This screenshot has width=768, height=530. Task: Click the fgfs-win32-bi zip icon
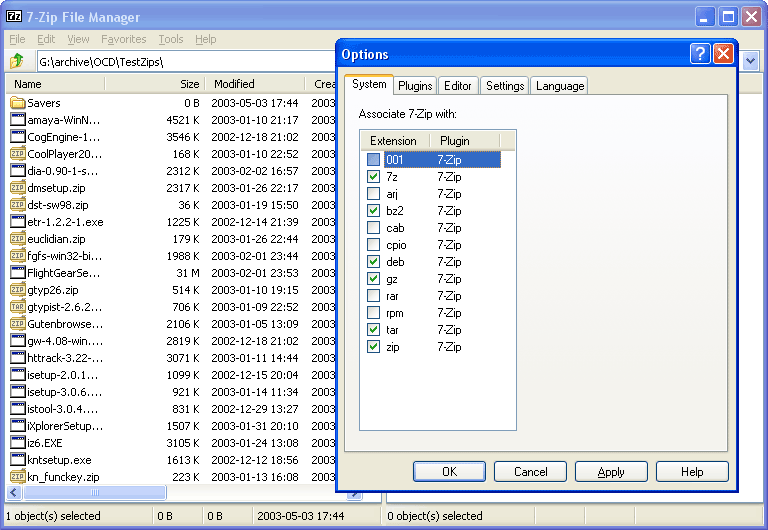pos(18,256)
